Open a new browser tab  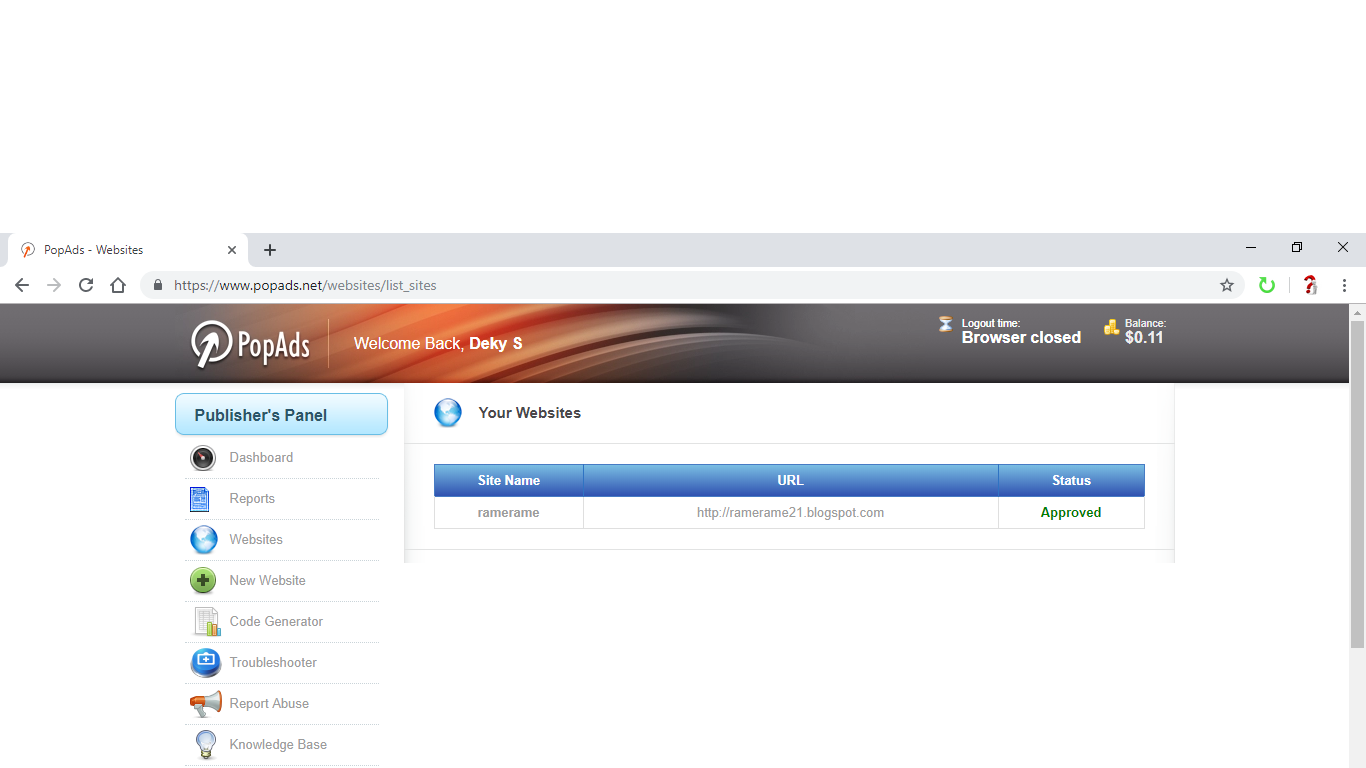pos(269,250)
